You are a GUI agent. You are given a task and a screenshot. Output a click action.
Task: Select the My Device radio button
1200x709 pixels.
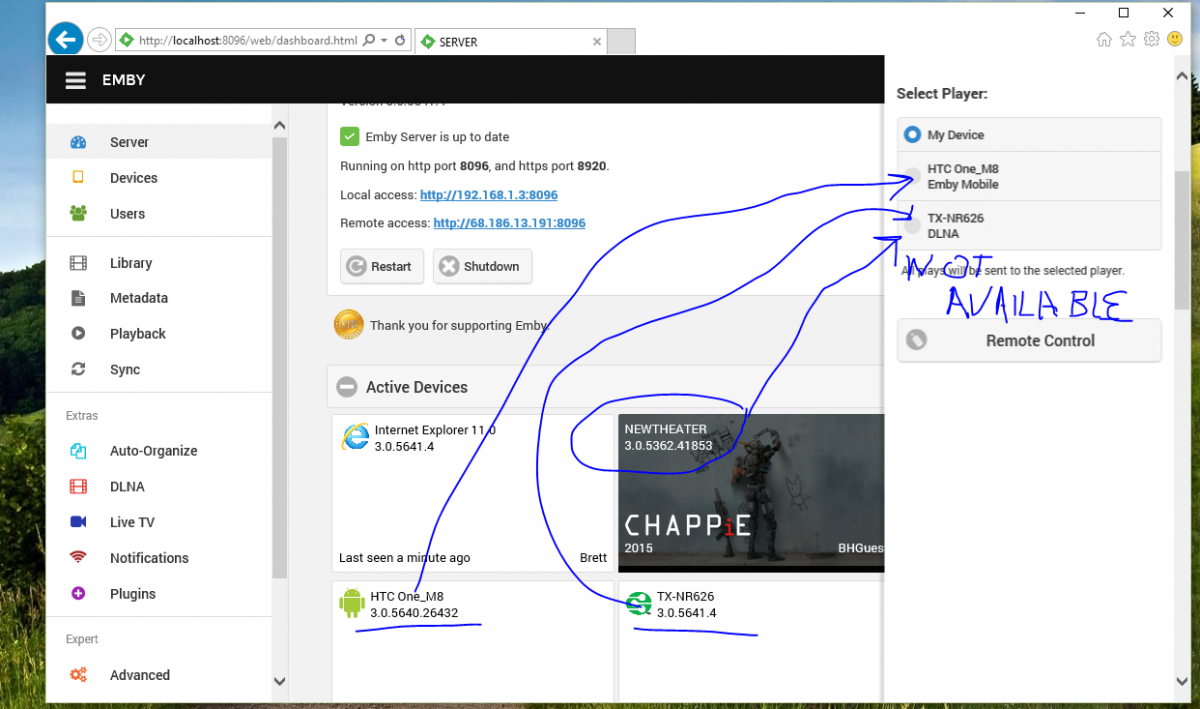[912, 135]
